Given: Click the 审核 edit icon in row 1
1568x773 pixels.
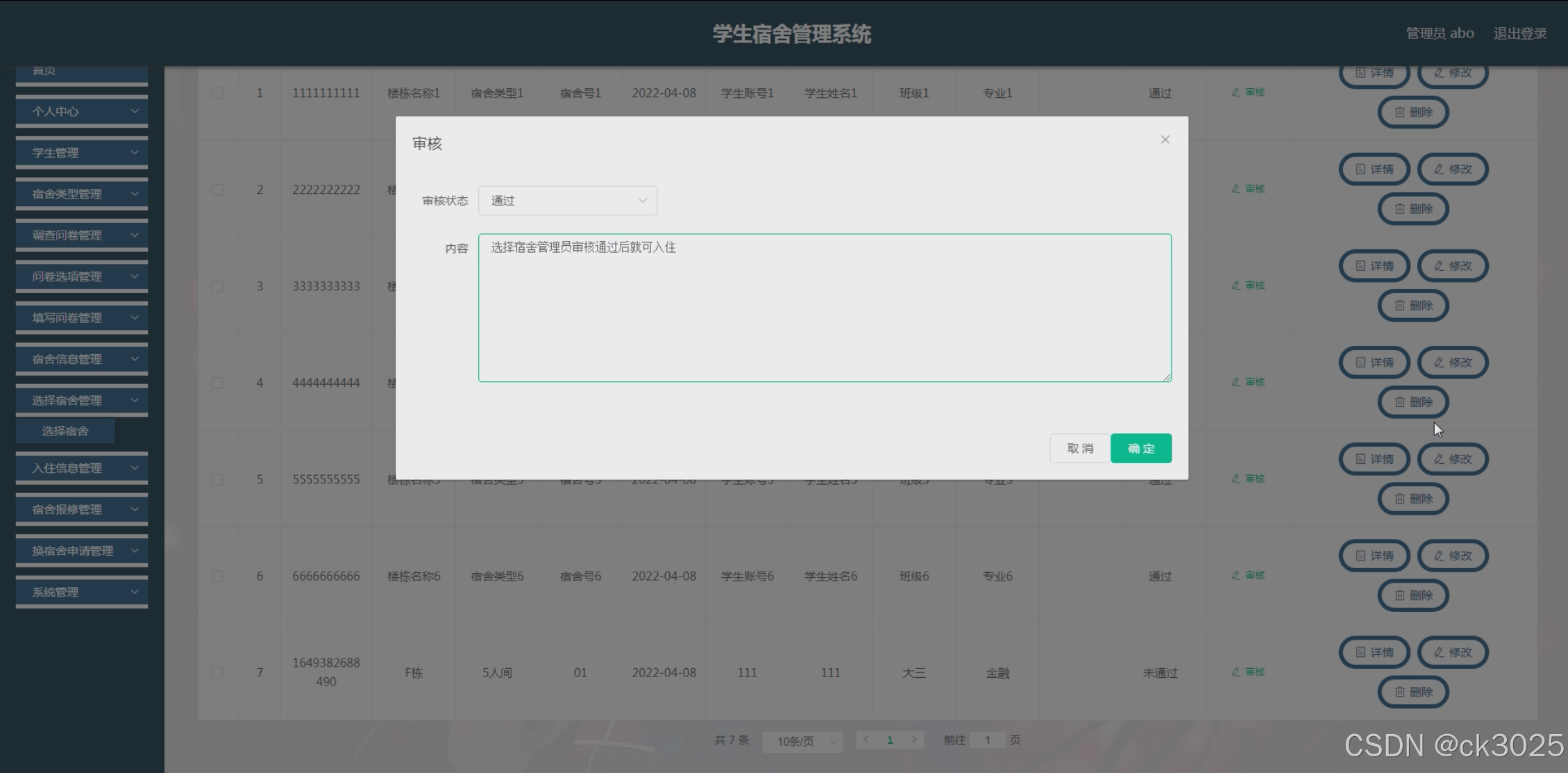Looking at the screenshot, I should pos(1248,92).
